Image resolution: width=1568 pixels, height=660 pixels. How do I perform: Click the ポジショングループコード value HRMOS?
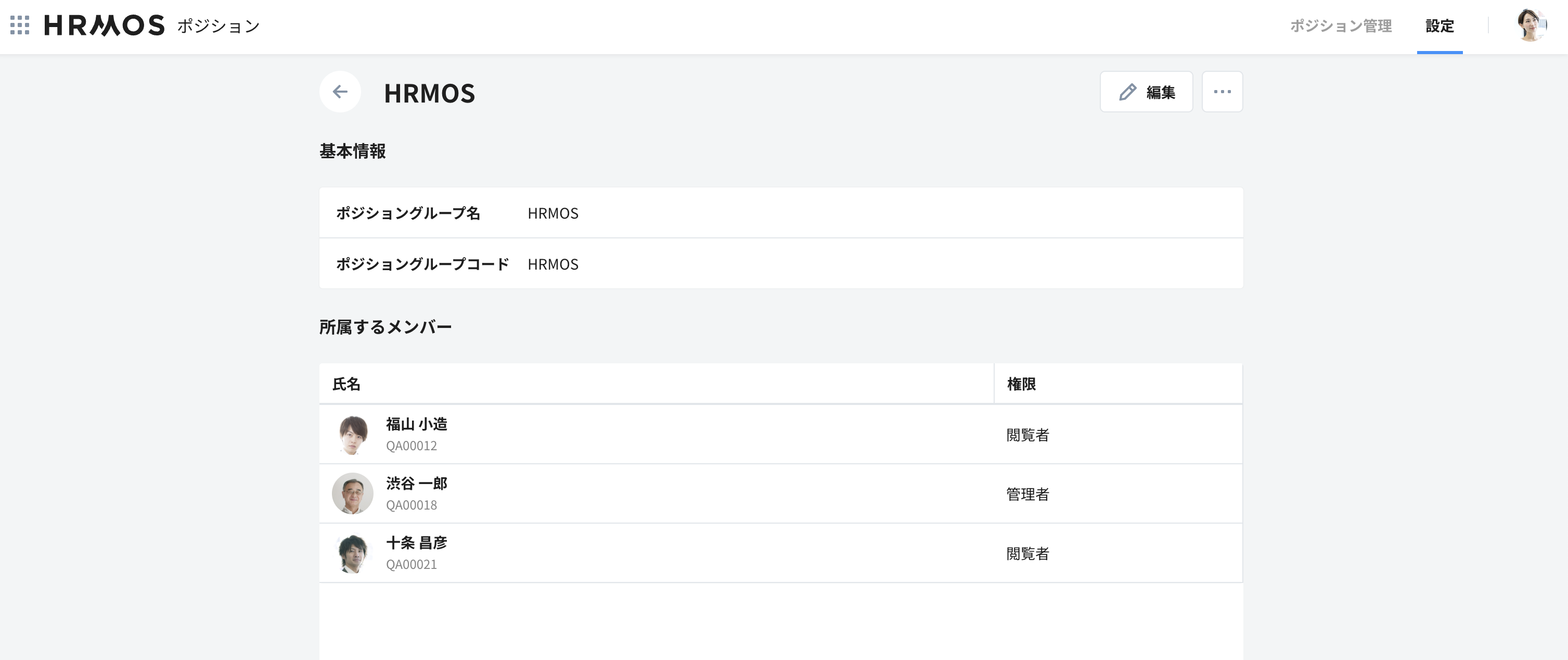tap(552, 264)
